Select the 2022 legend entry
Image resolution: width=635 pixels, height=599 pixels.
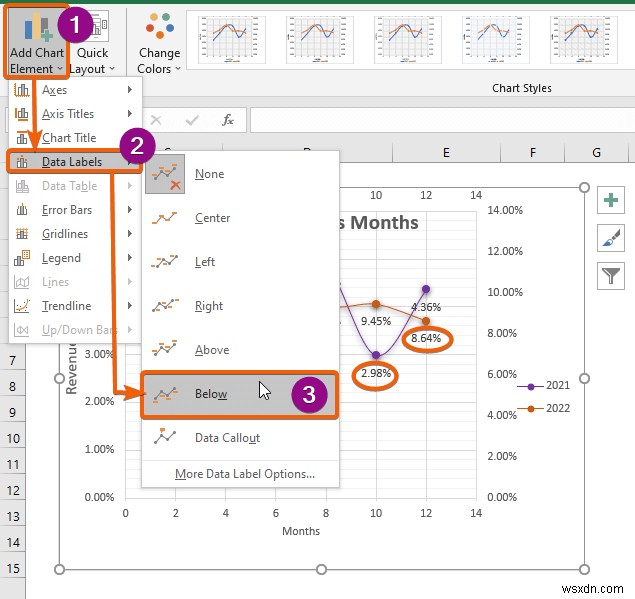[x=543, y=408]
